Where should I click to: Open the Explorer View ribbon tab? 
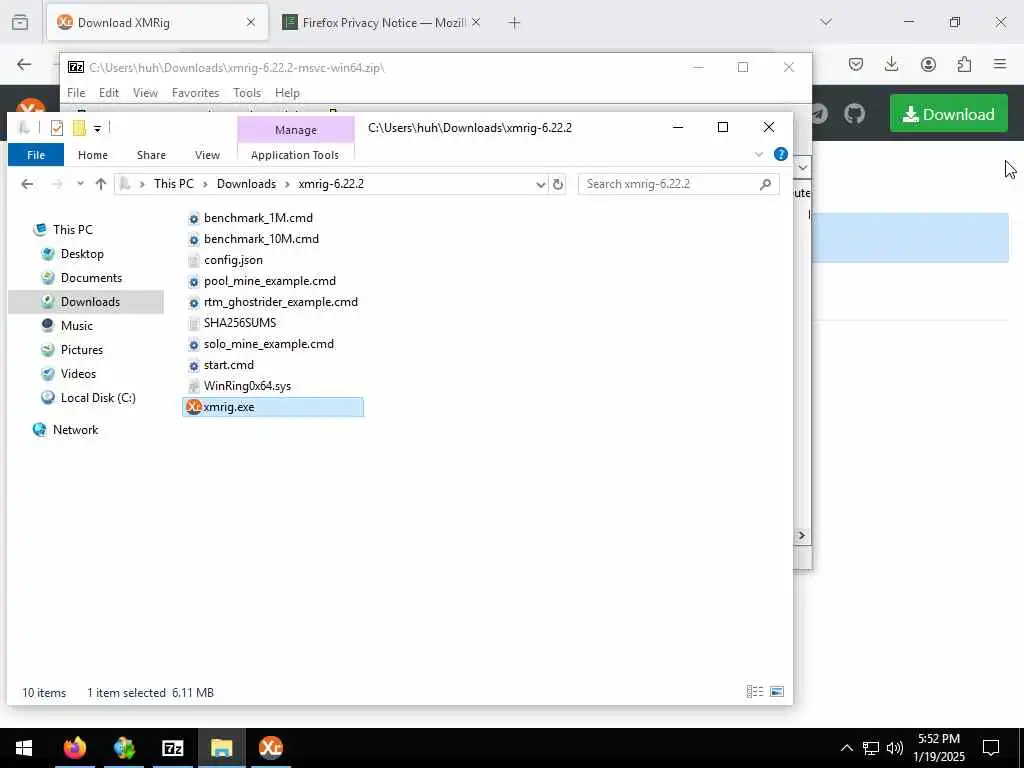[x=207, y=155]
